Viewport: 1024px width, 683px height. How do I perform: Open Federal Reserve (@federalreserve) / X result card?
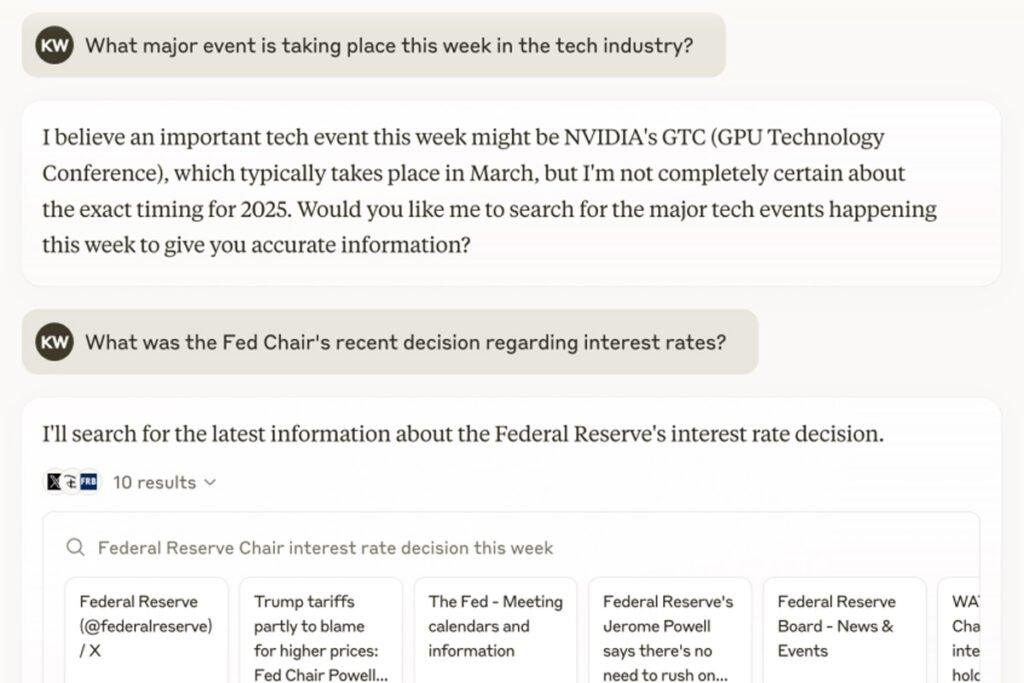[x=147, y=630]
